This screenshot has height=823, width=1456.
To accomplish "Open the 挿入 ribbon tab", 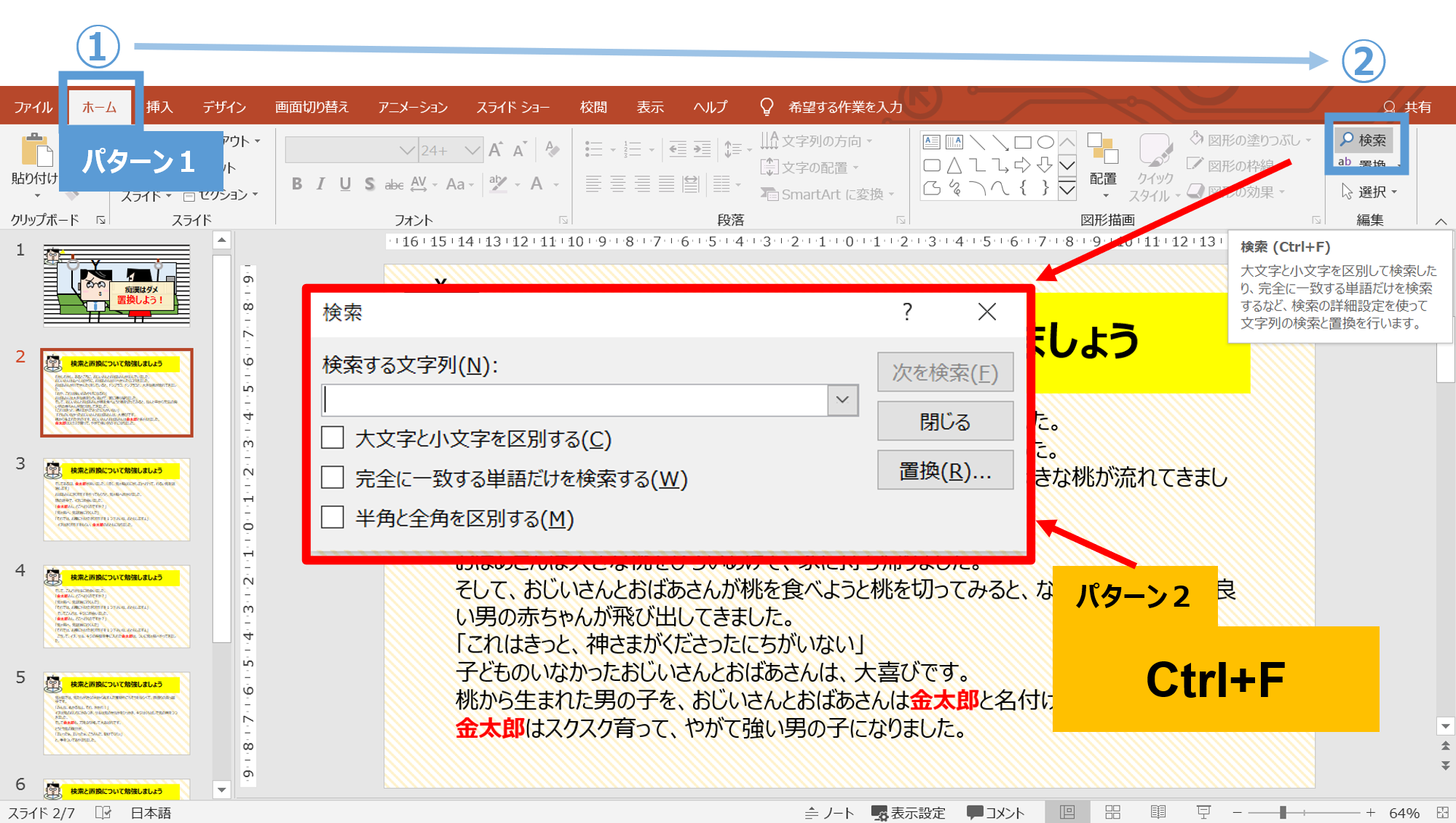I will click(159, 107).
